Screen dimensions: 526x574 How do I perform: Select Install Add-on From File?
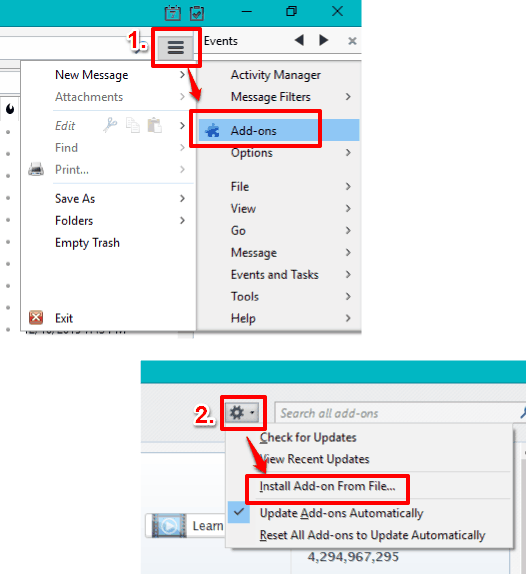pos(327,486)
